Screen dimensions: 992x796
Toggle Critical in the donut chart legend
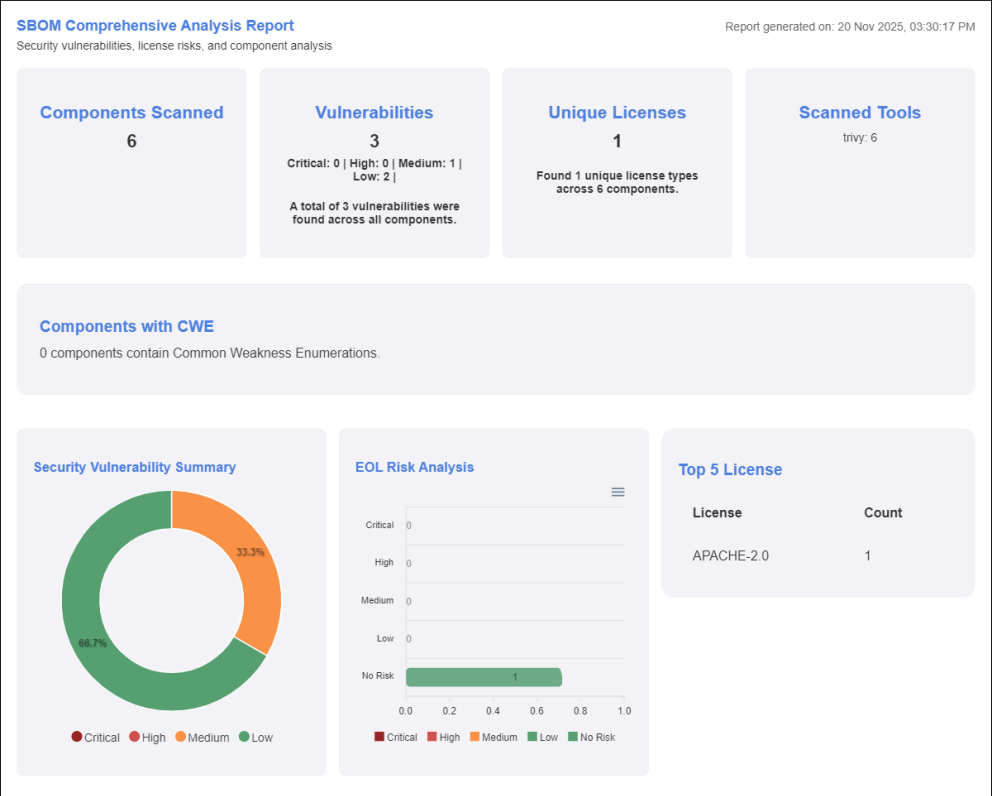(96, 737)
